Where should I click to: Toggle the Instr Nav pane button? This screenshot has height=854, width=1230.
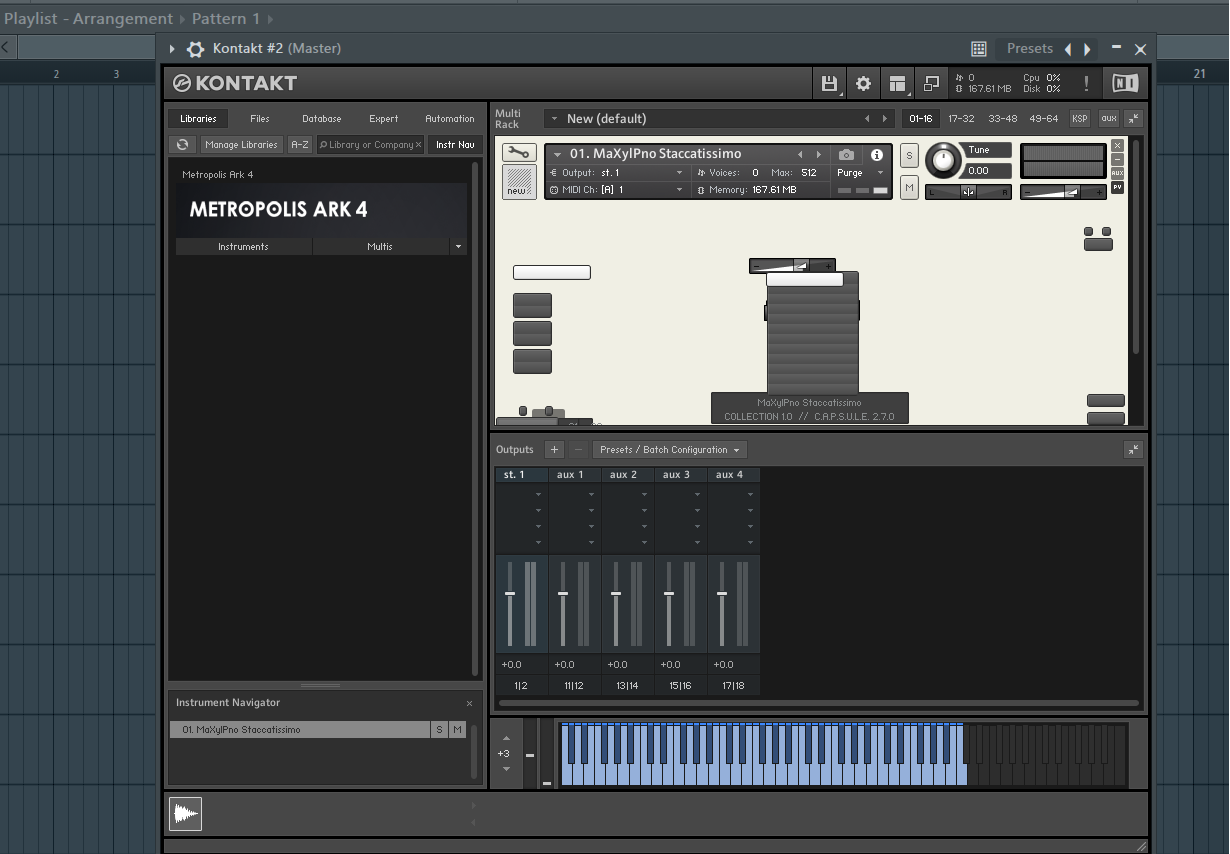click(x=455, y=145)
